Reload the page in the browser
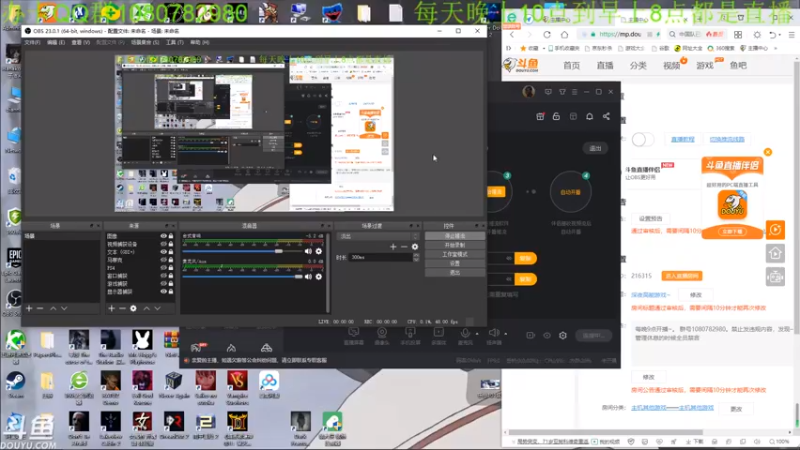The width and height of the screenshot is (800, 450). 547,35
